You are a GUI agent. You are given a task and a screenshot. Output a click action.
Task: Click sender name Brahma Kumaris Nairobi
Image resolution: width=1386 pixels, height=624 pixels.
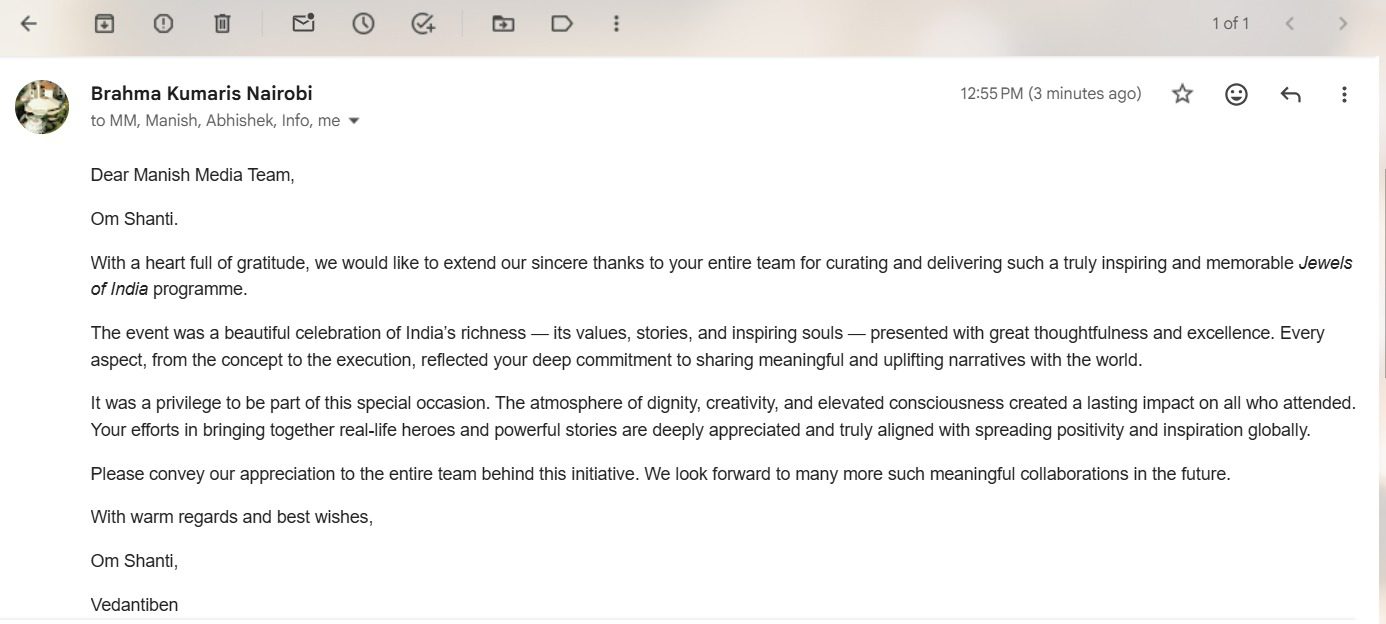tap(201, 93)
